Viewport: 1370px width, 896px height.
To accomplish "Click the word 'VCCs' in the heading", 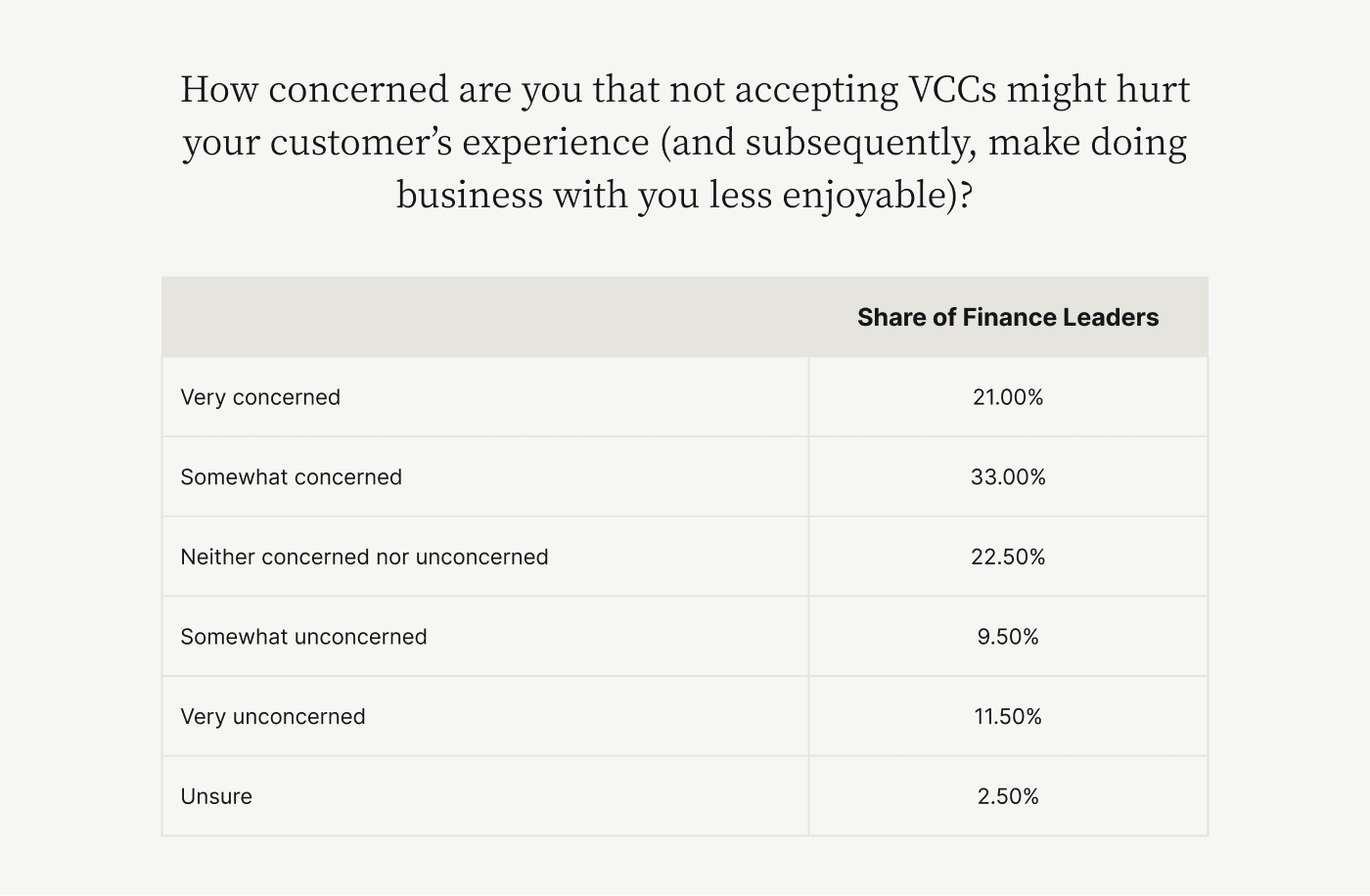I will 952,90.
